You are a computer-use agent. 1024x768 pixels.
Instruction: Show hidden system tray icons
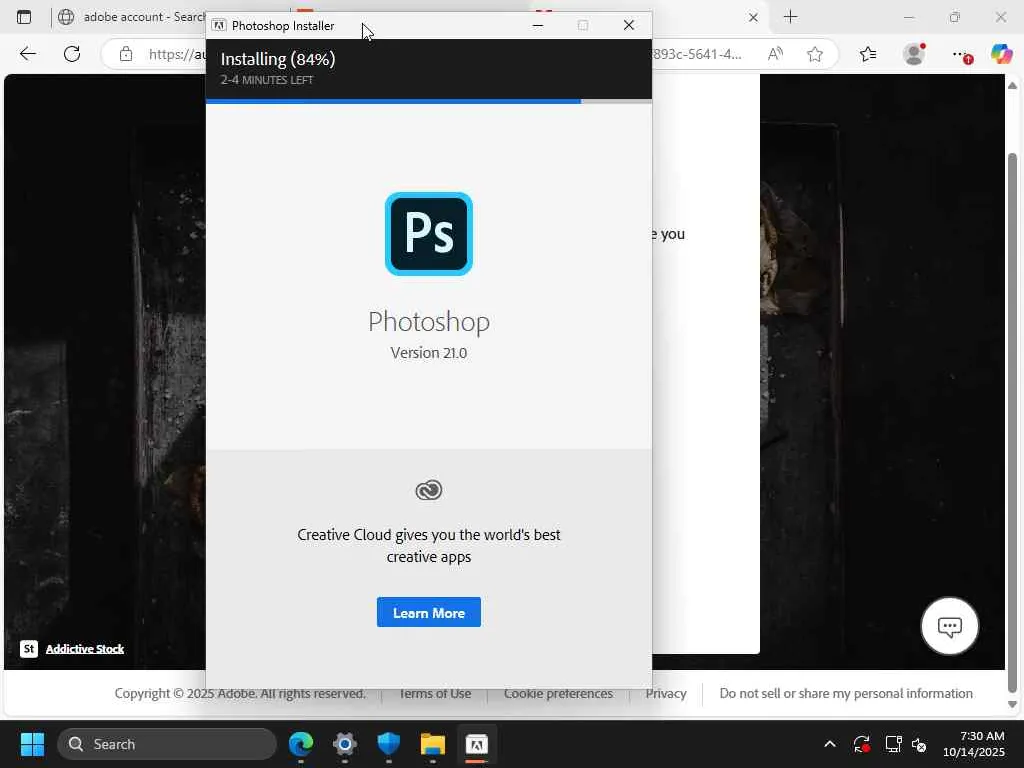tap(829, 744)
